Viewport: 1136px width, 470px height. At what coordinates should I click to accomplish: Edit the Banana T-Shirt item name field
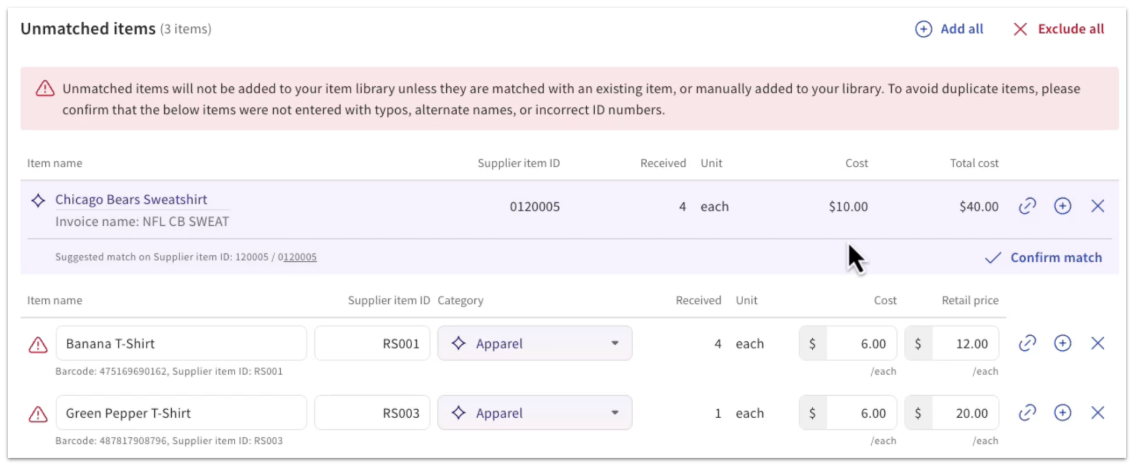pyautogui.click(x=181, y=344)
